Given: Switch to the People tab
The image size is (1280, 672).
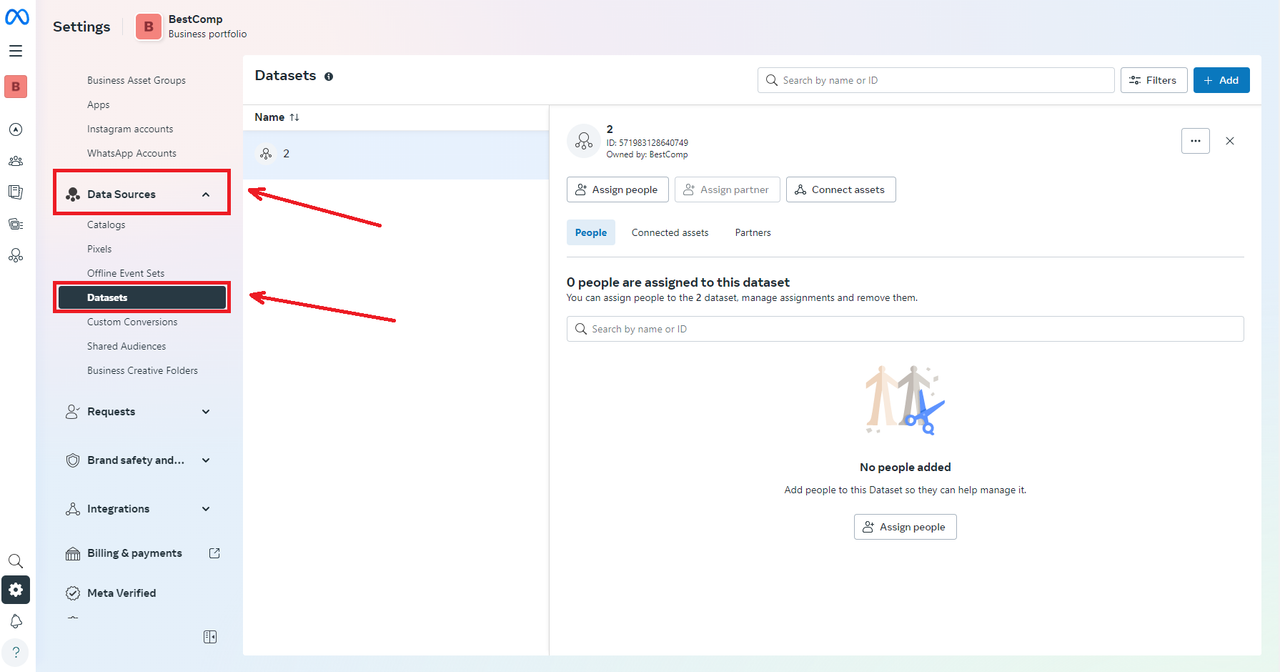Looking at the screenshot, I should (x=590, y=232).
